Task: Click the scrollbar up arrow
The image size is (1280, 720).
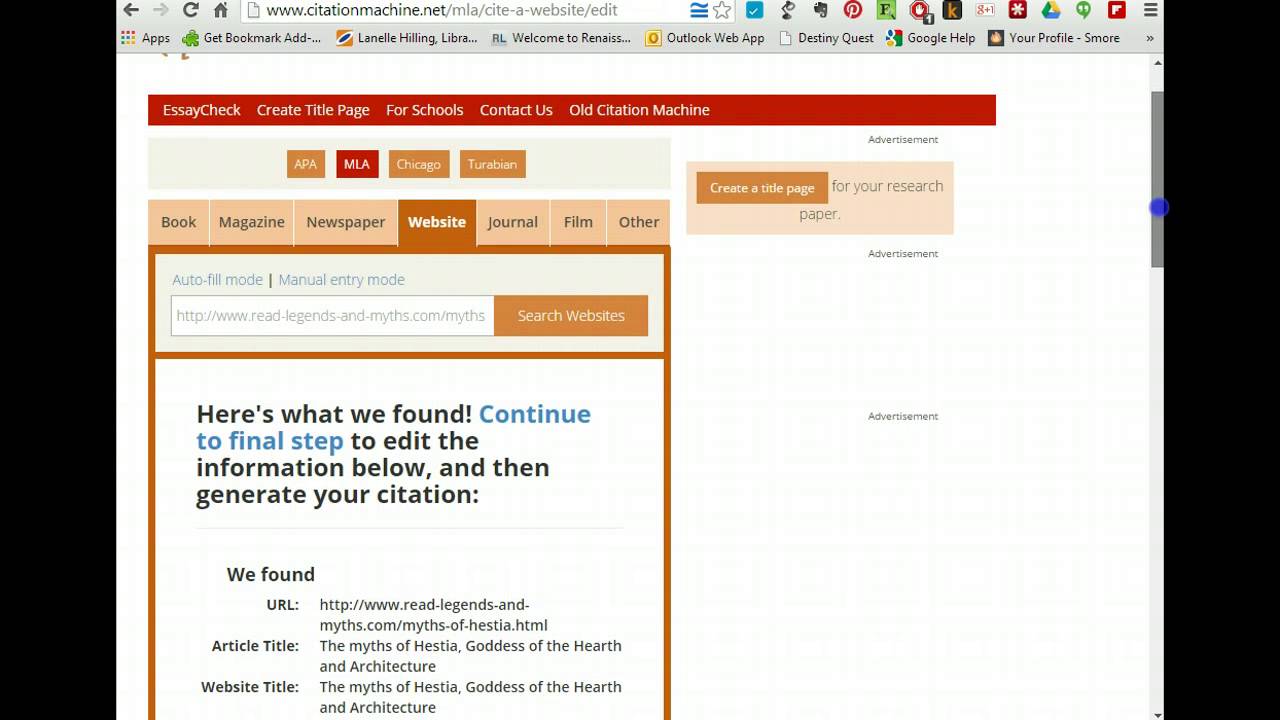Action: click(x=1157, y=63)
